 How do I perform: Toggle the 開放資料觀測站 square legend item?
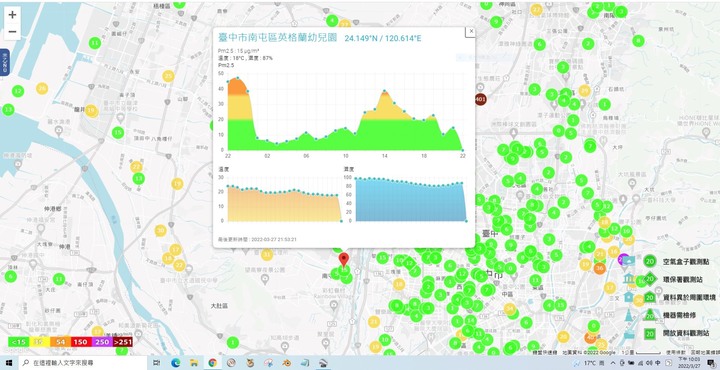650,334
